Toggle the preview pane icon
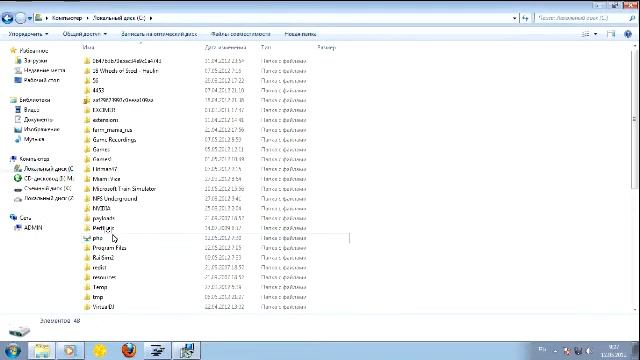 [x=611, y=34]
